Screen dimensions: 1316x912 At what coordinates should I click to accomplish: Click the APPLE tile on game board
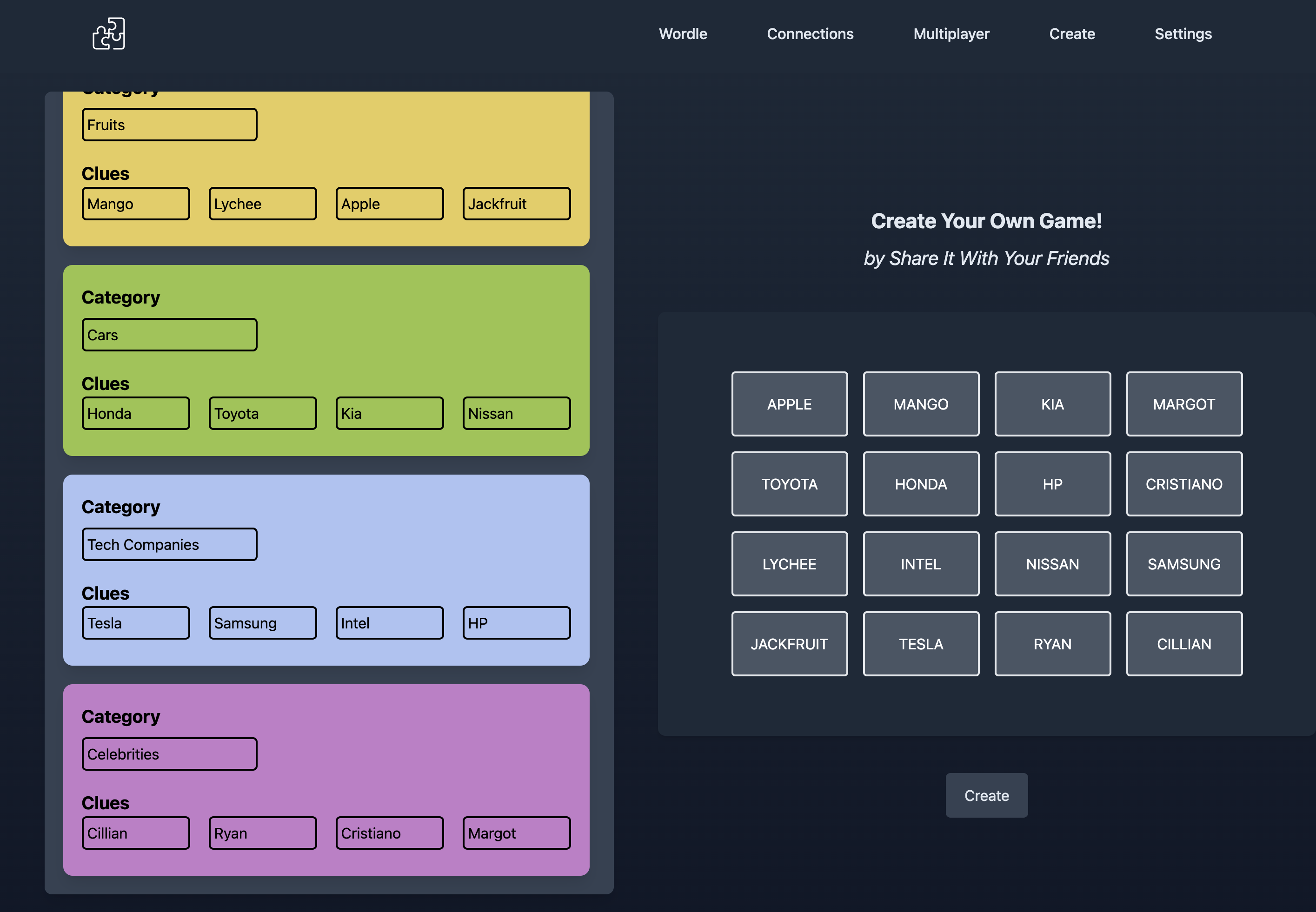click(x=789, y=403)
